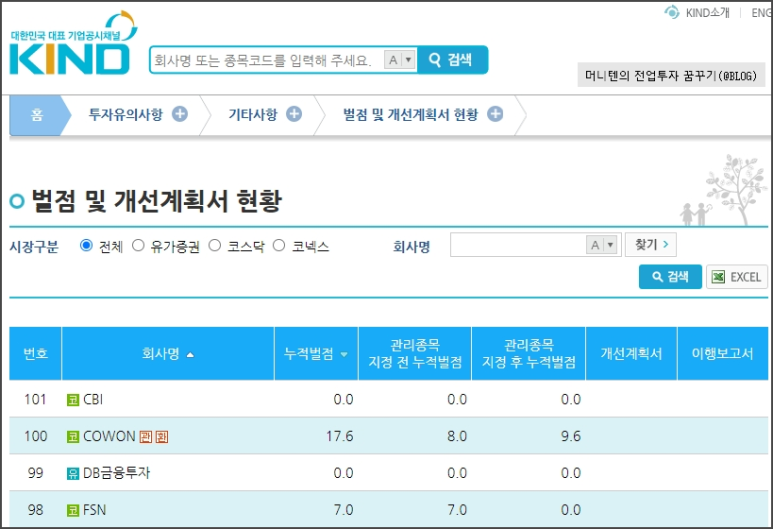Viewport: 773px width, 529px height.
Task: Sort descending via arrow in 누적벌점 header
Action: pyautogui.click(x=344, y=354)
